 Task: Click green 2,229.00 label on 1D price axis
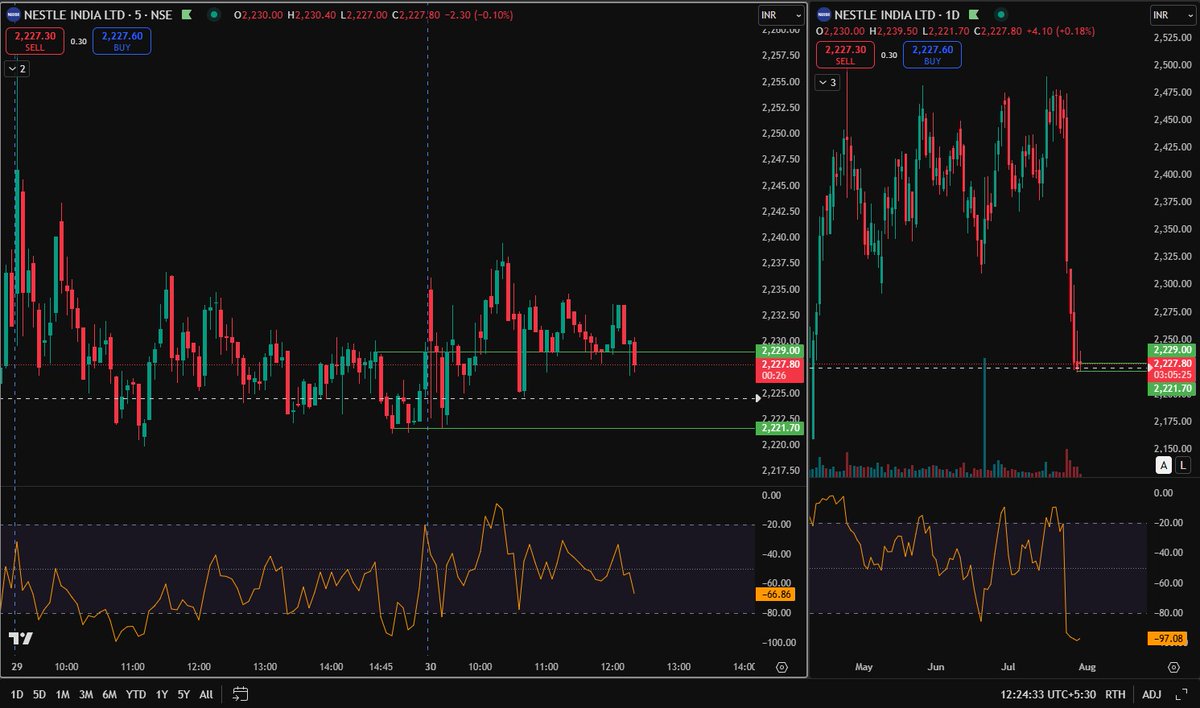tap(1173, 351)
